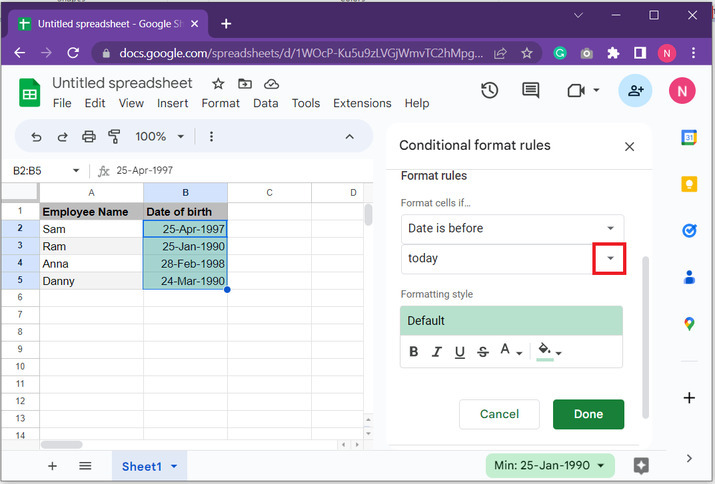This screenshot has width=715, height=484.
Task: Open Google Maps in side panel
Action: tap(689, 323)
